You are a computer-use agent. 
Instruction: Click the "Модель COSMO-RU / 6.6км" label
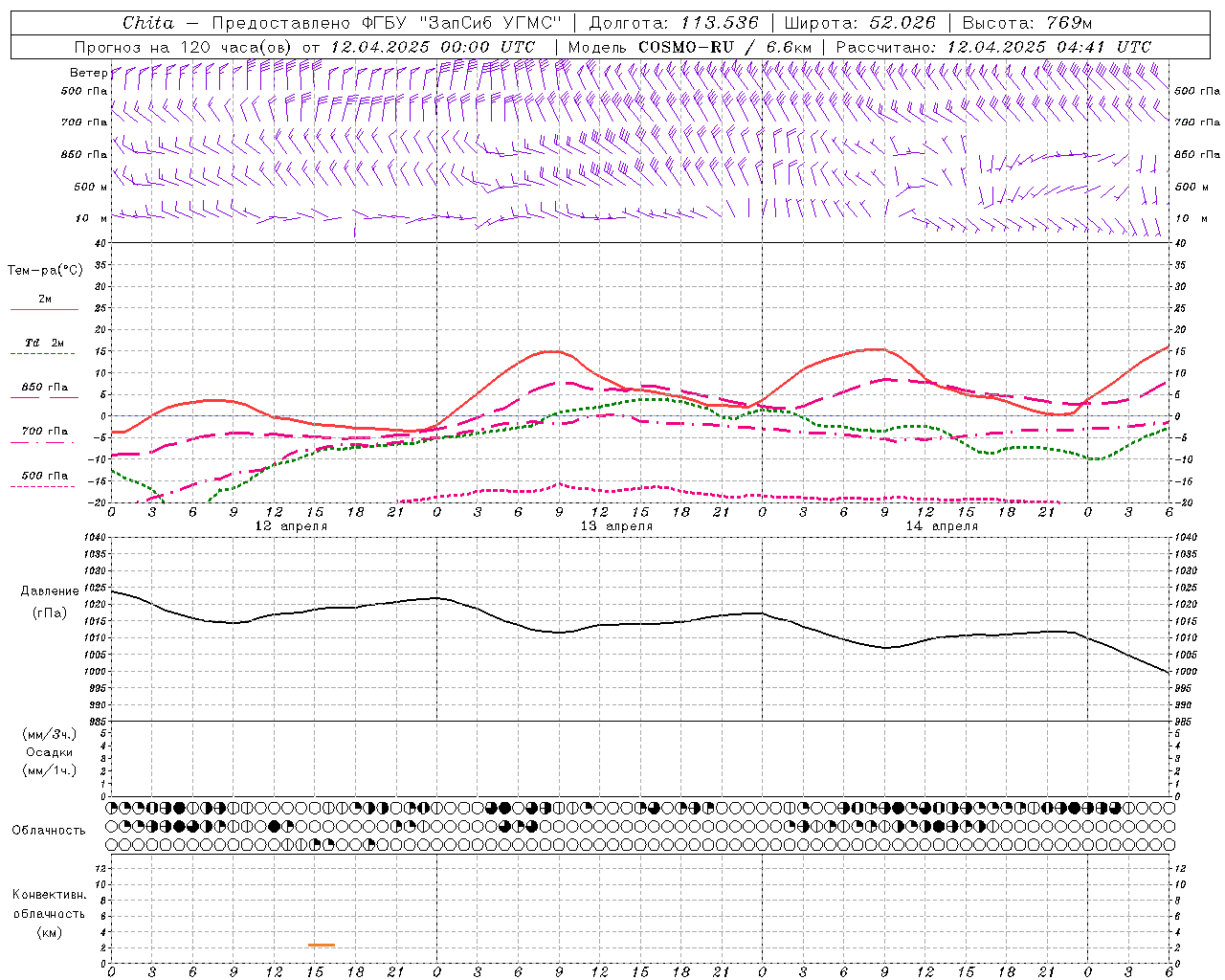(691, 47)
